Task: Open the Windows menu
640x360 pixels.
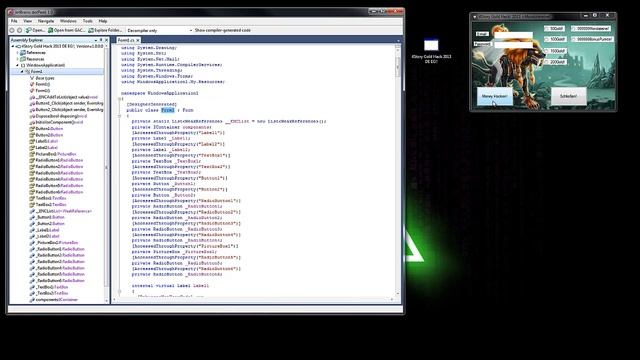Action: (x=68, y=21)
